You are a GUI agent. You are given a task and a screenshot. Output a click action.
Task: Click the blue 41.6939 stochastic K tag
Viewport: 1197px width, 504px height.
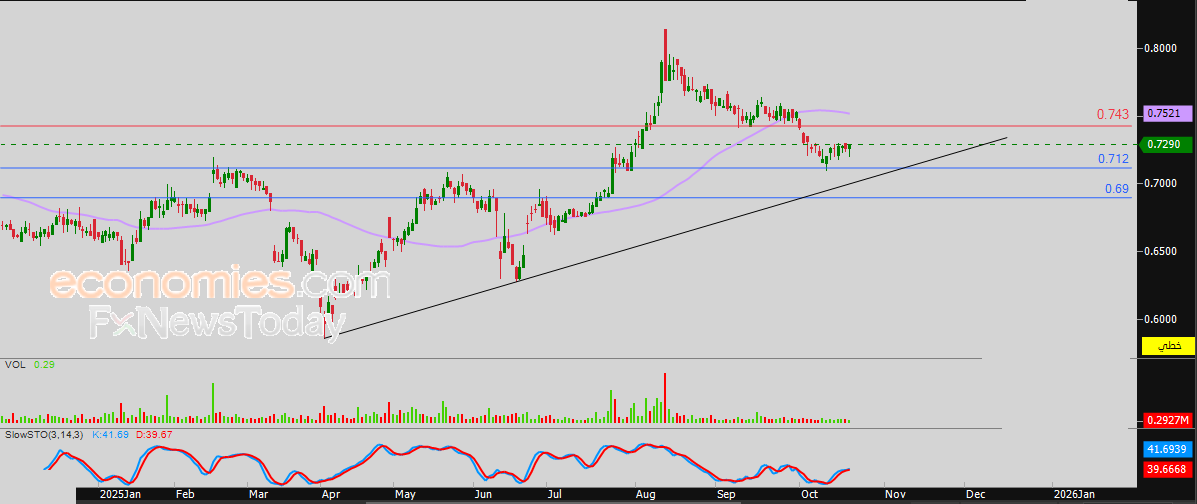pyautogui.click(x=1164, y=452)
